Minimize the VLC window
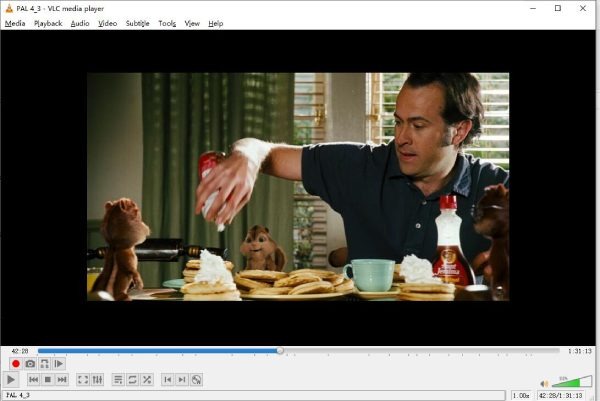600x401 pixels. [533, 8]
